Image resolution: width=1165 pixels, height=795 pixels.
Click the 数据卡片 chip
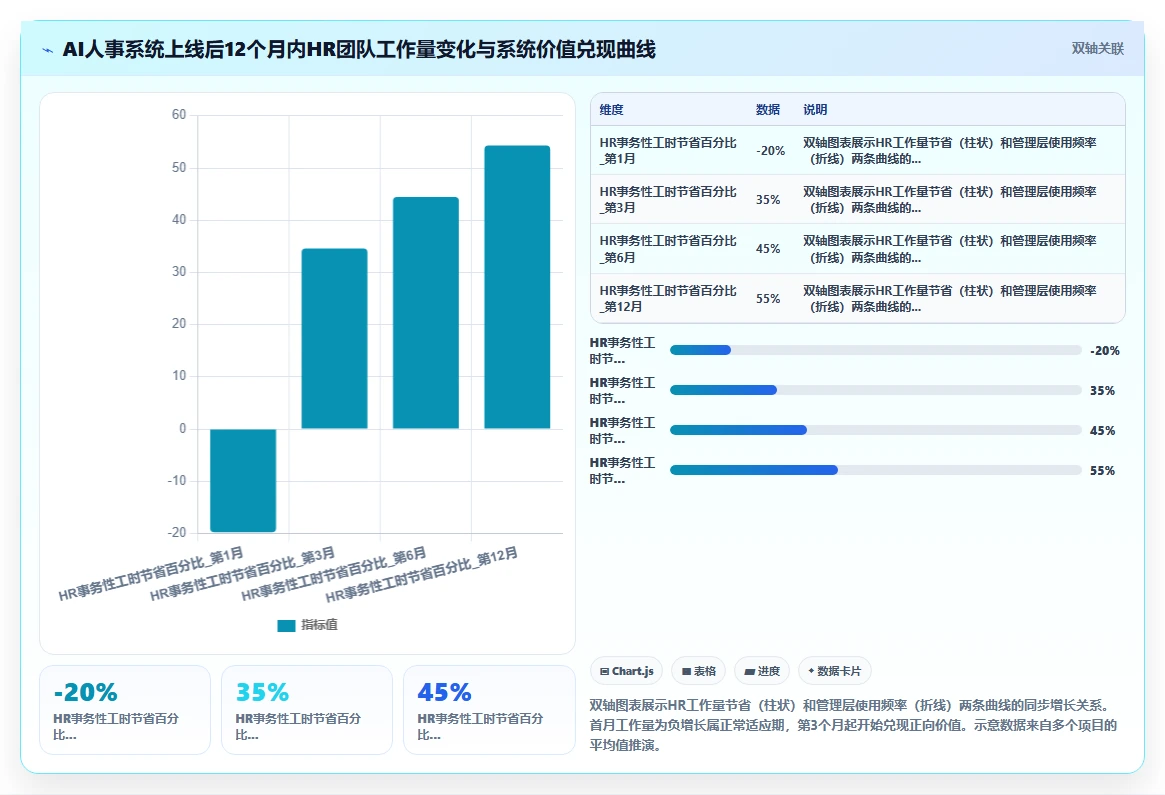(834, 671)
